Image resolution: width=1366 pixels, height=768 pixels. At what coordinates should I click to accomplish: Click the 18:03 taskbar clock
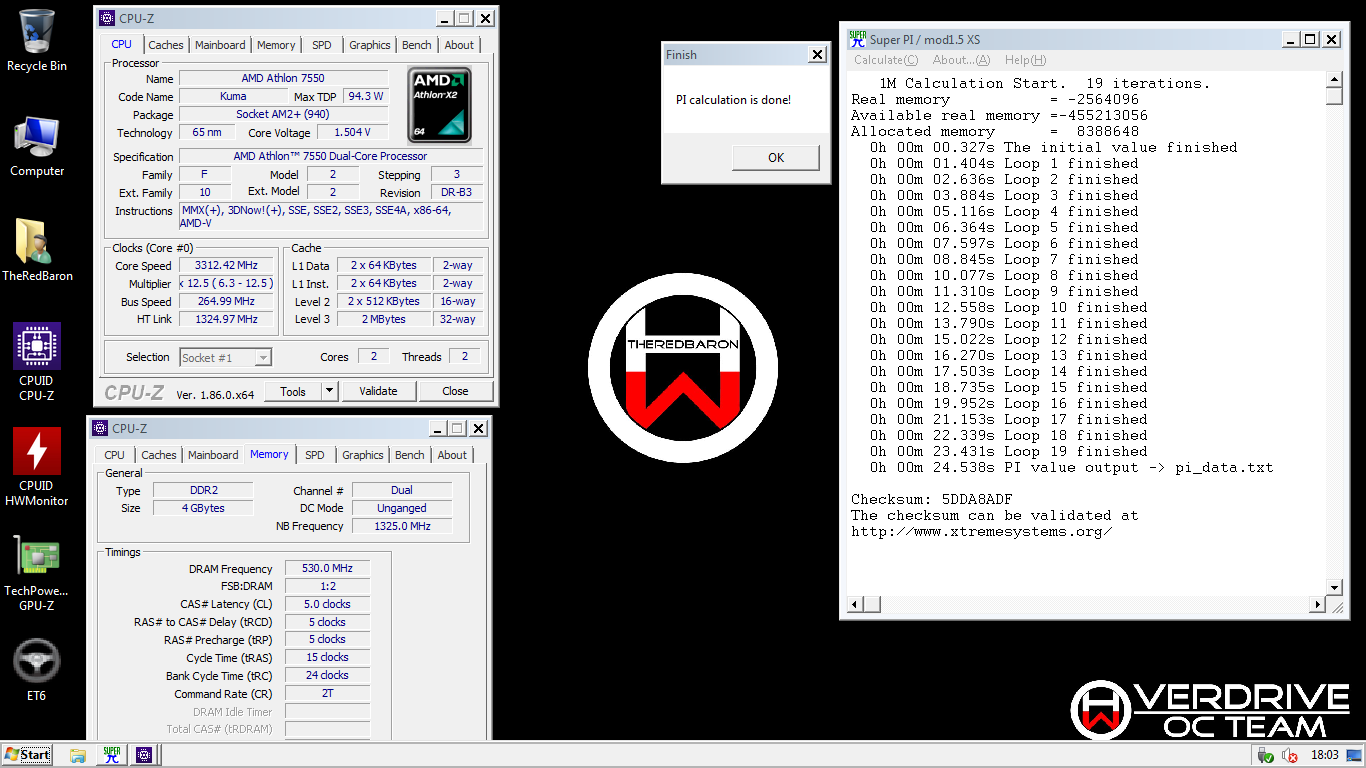coord(1325,755)
